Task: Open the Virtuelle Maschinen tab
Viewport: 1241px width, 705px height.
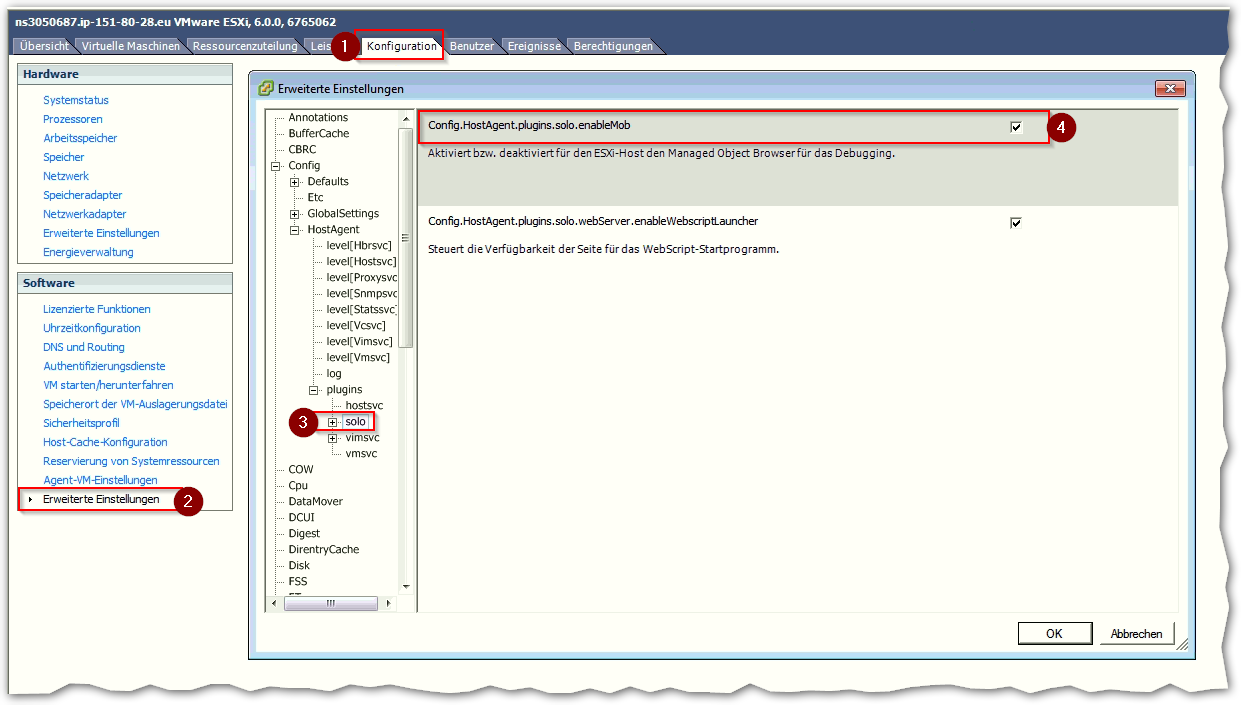Action: pyautogui.click(x=131, y=46)
